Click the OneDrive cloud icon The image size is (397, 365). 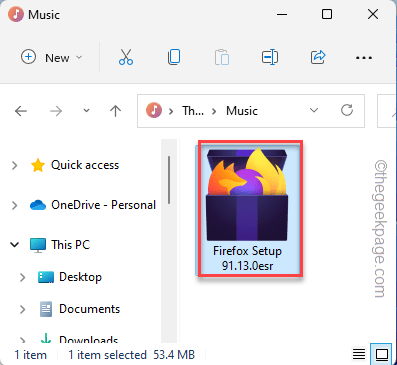coord(38,205)
